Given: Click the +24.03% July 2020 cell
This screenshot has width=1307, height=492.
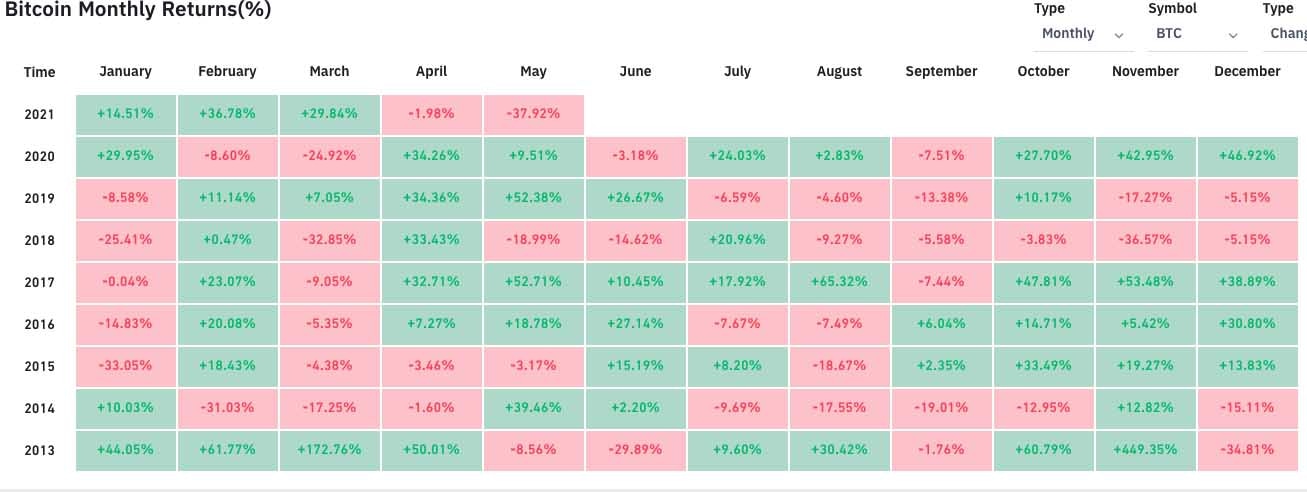Looking at the screenshot, I should [x=737, y=156].
